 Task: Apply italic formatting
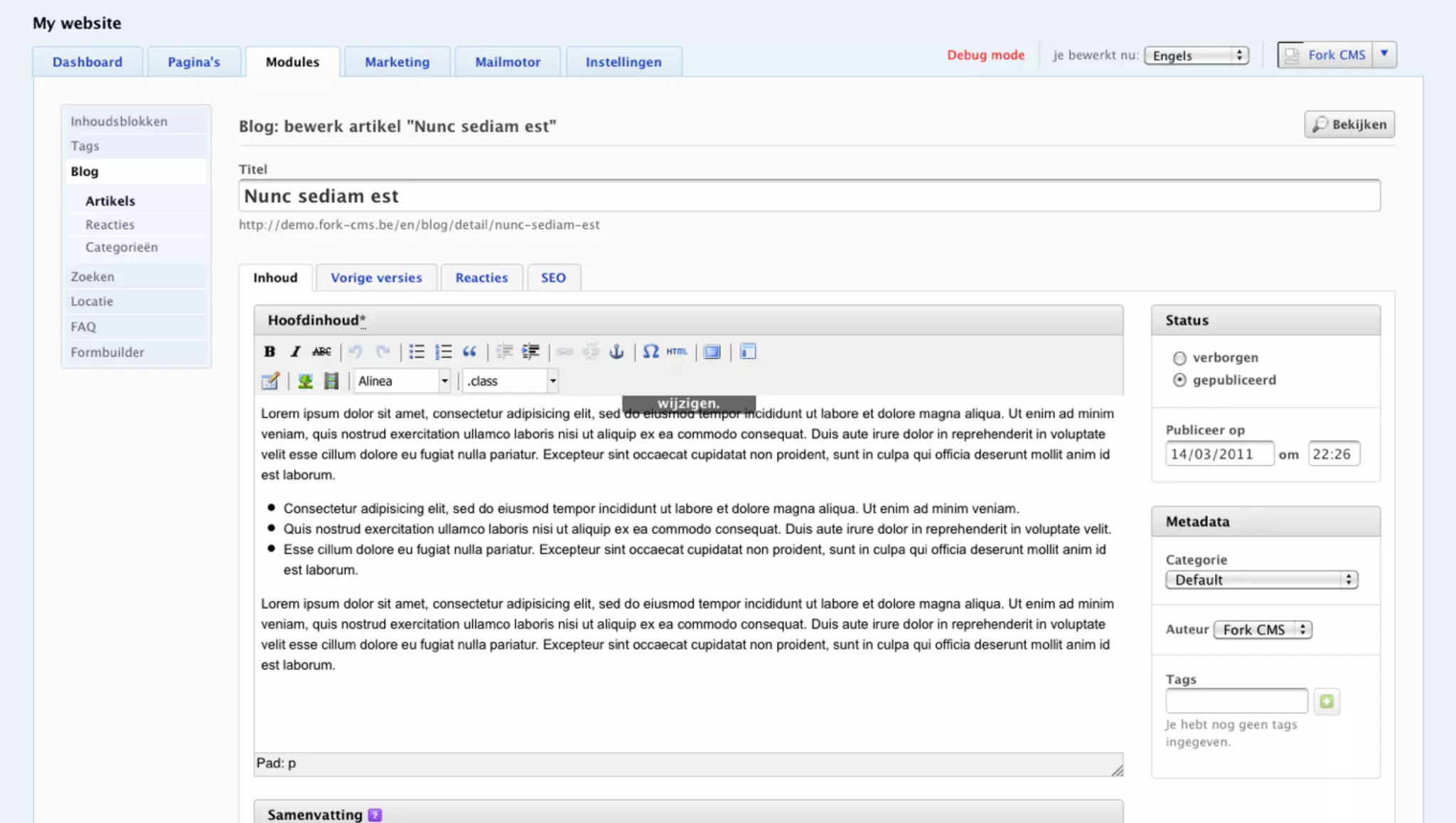(x=295, y=351)
